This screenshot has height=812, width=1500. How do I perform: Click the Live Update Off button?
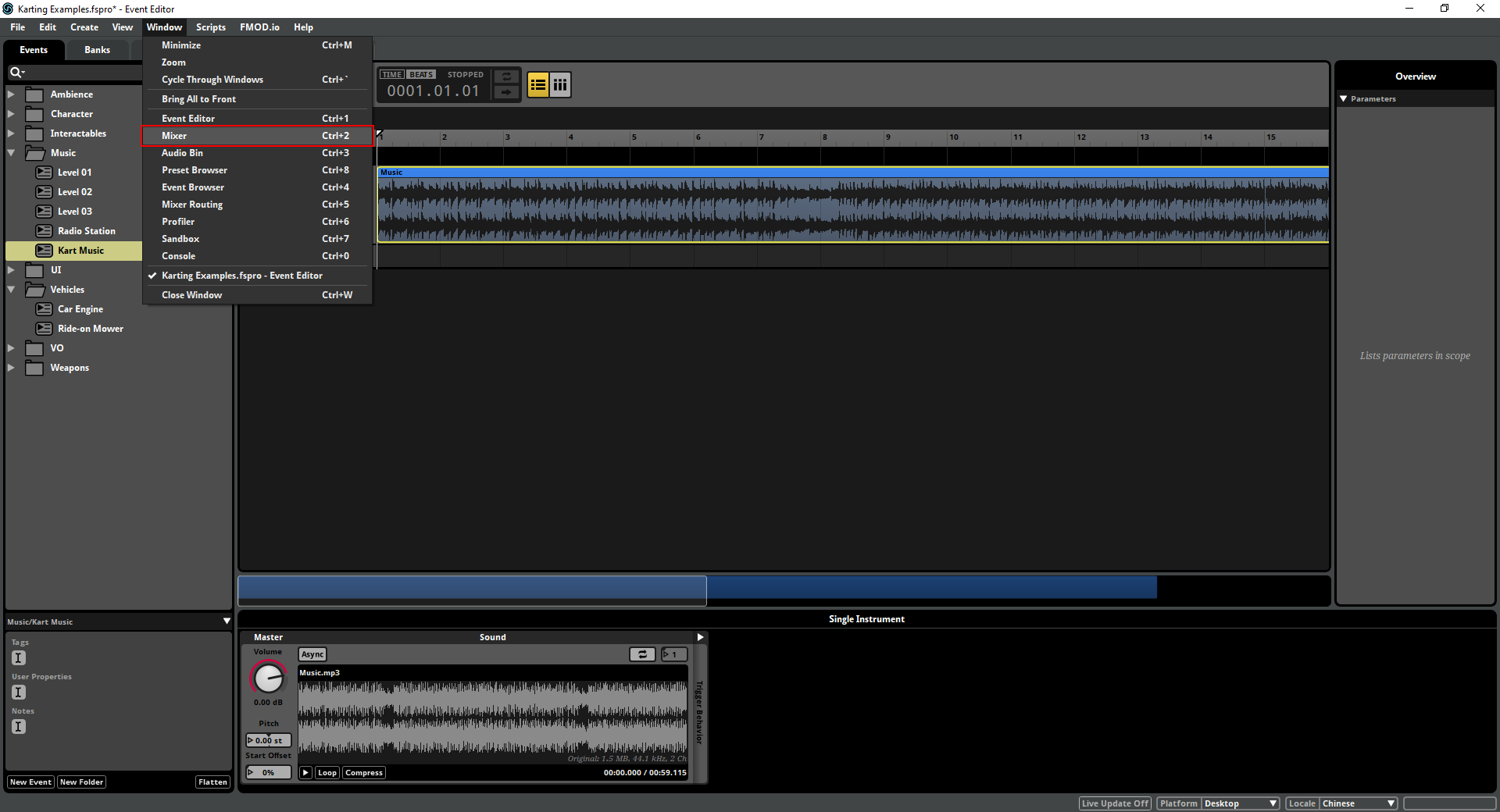tap(1114, 803)
